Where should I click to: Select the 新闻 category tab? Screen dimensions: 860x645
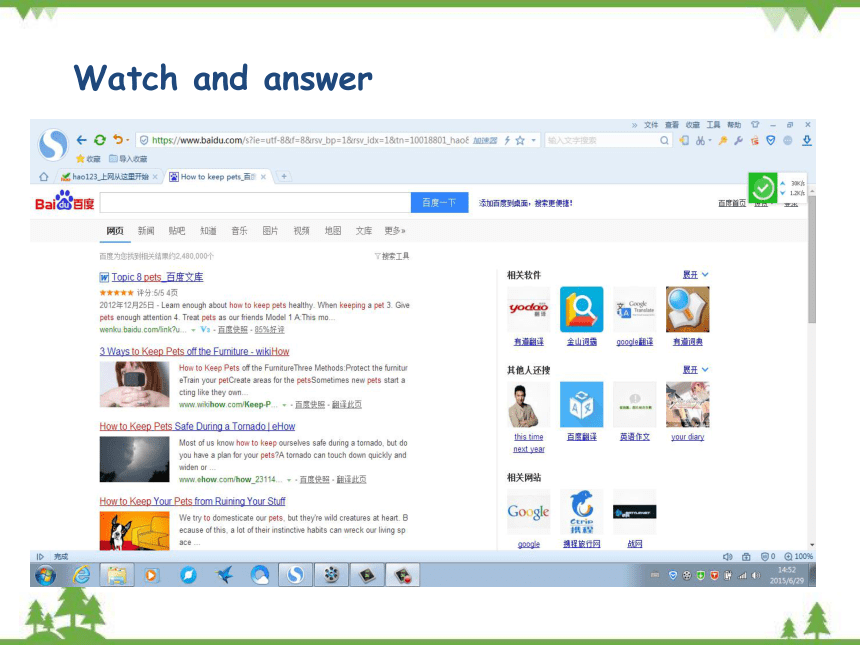point(146,231)
